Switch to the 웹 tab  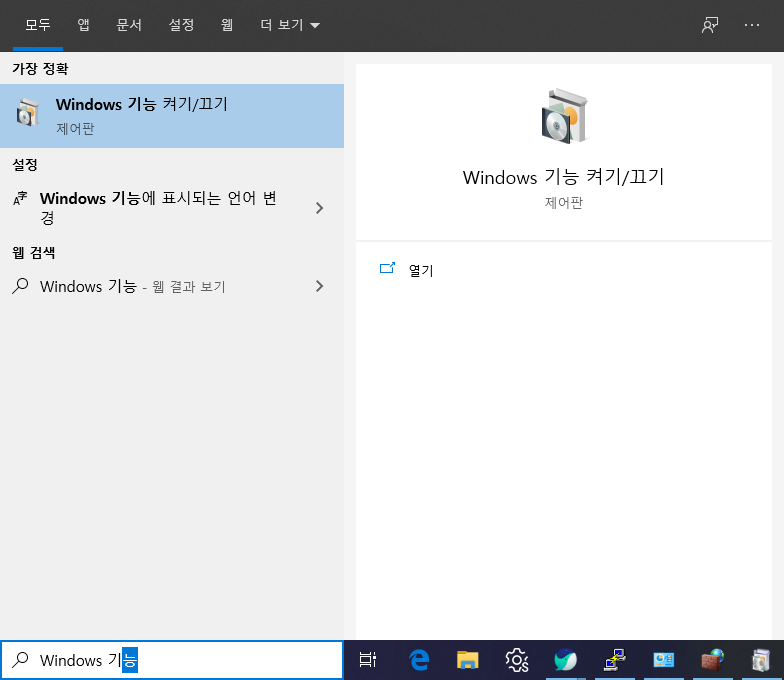[x=227, y=25]
